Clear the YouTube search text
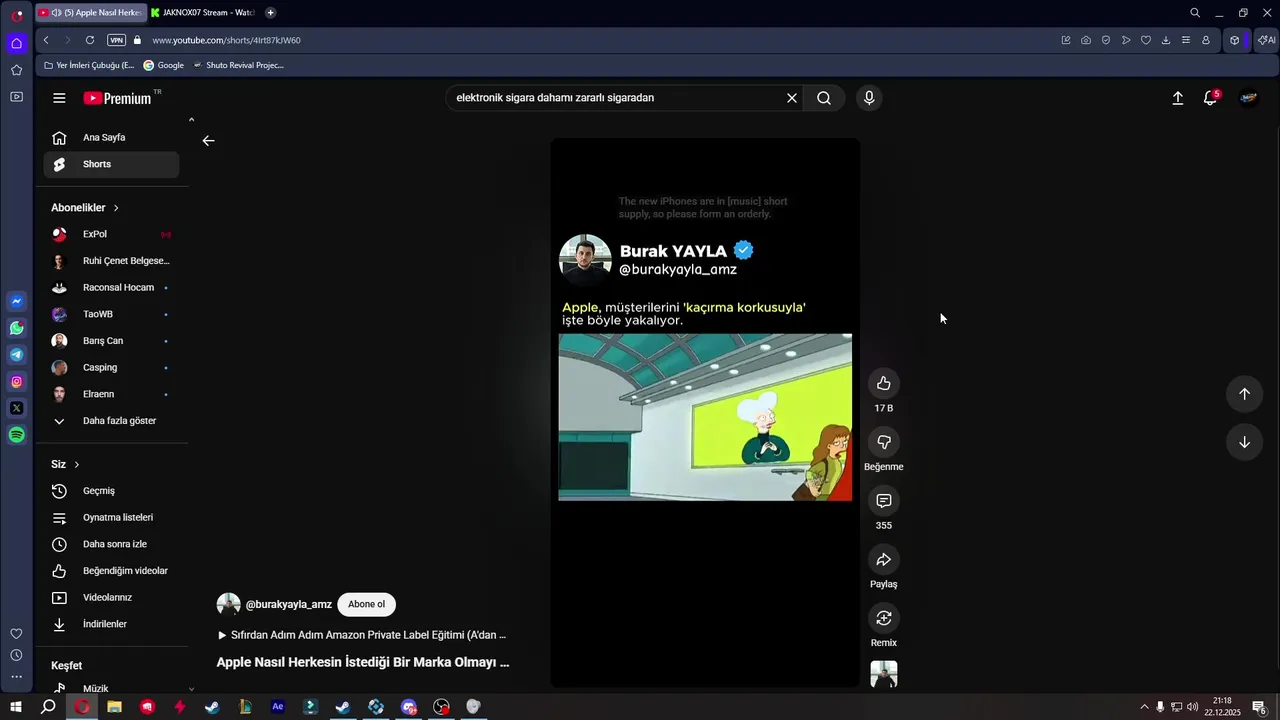The height and width of the screenshot is (720, 1280). 792,98
